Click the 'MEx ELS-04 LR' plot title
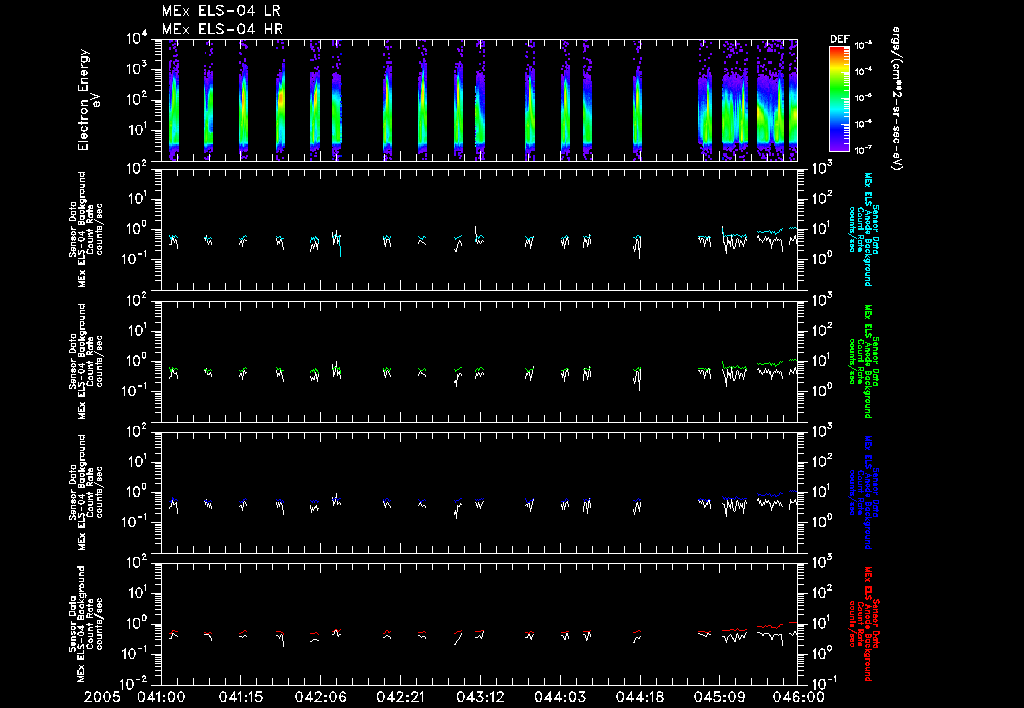Image resolution: width=1024 pixels, height=708 pixels. pos(221,11)
